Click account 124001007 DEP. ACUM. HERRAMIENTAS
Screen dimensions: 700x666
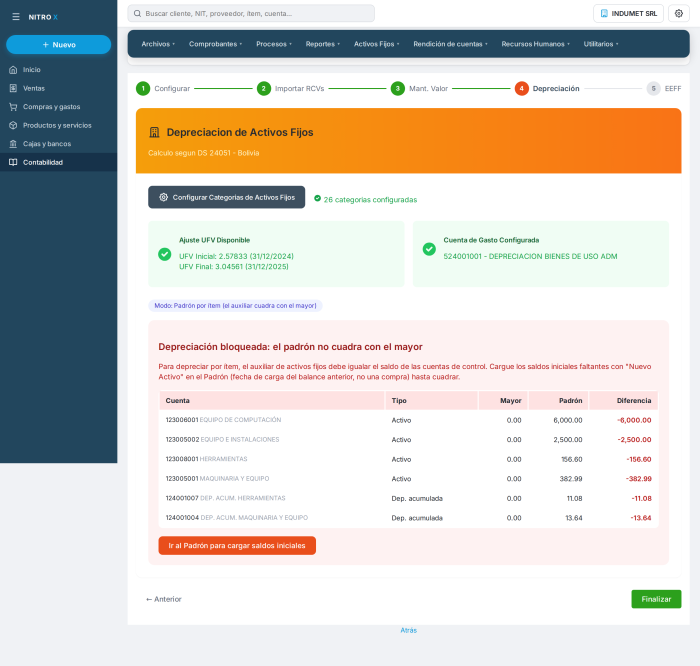pyautogui.click(x=225, y=498)
